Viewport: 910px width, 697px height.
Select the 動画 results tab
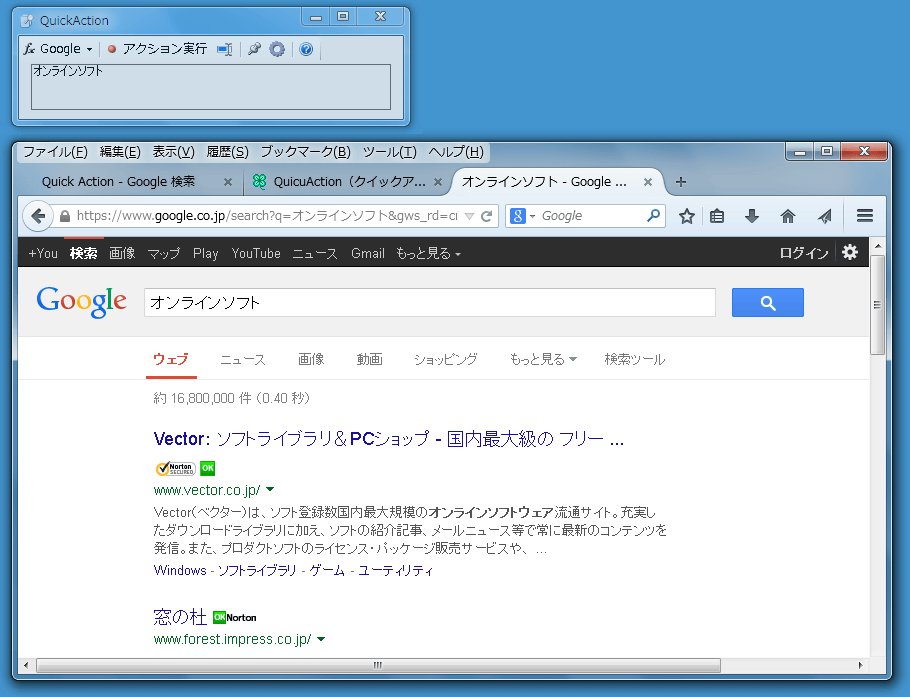(x=370, y=360)
